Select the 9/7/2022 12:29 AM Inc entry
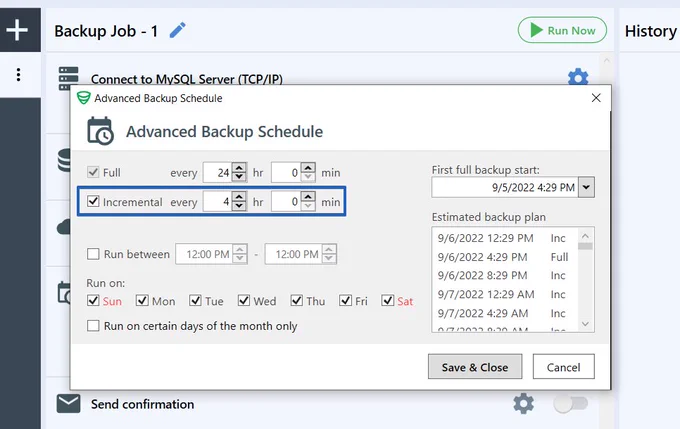Screen dimensions: 680x429 [505, 295]
